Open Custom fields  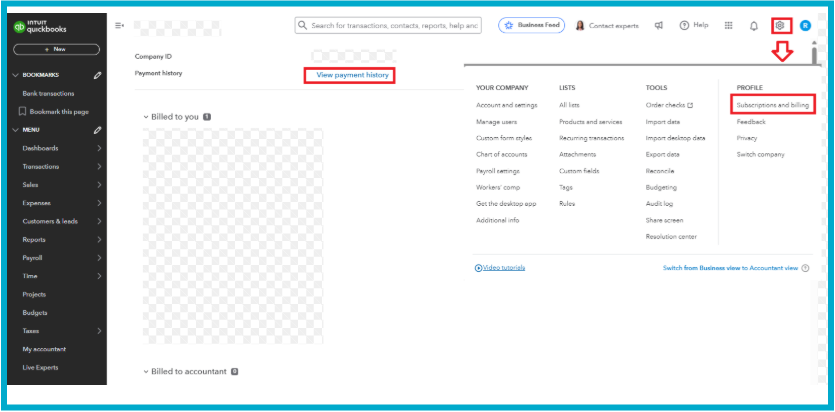579,171
